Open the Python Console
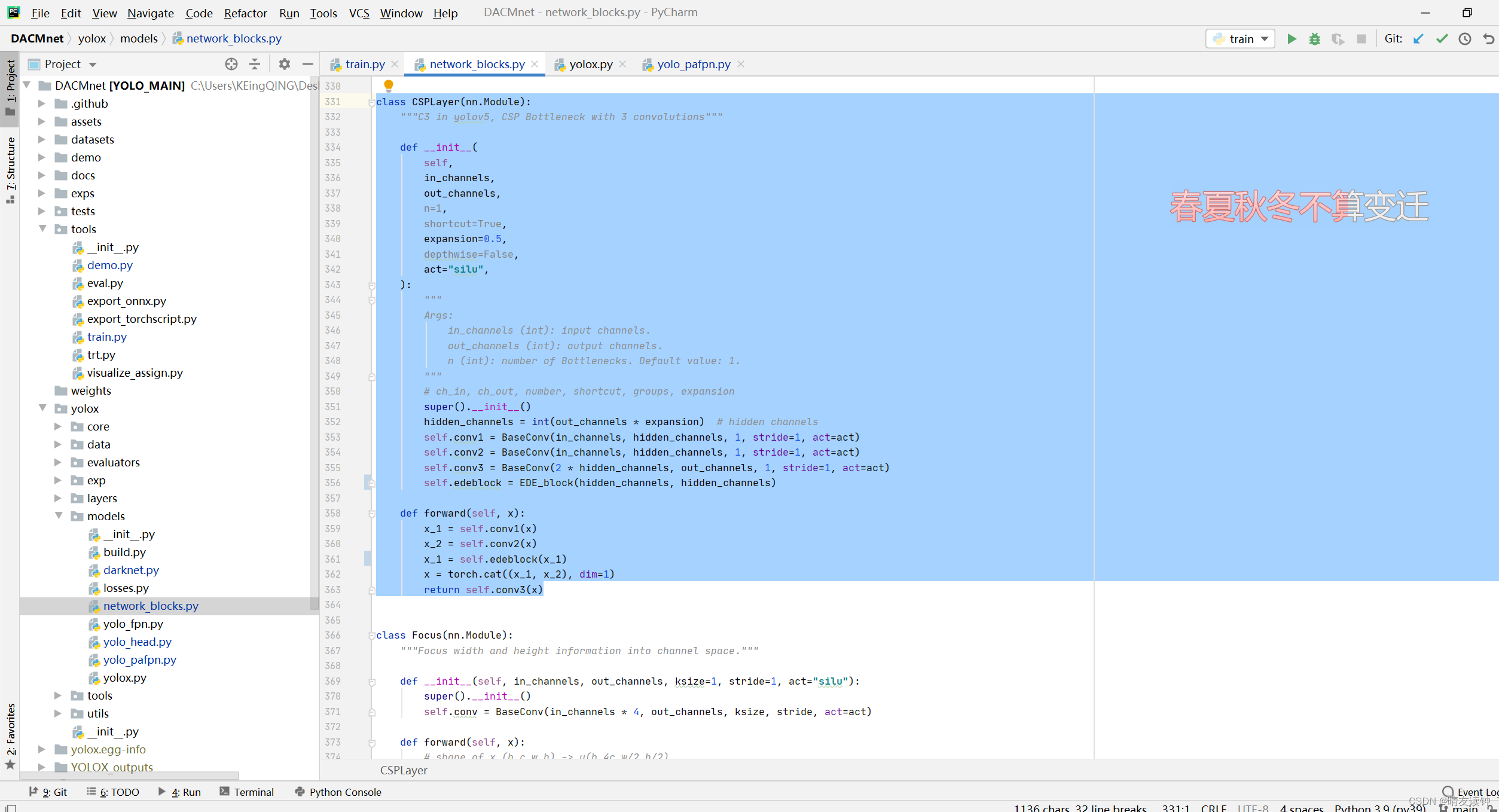Screen dimensions: 1499x812 (338, 792)
